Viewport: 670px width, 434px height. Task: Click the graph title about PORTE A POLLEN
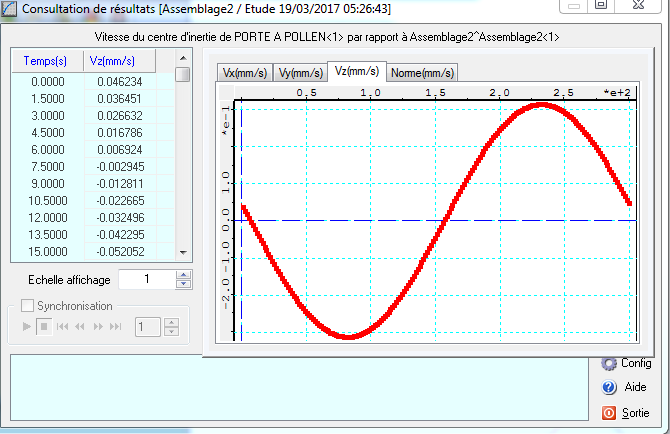pos(327,37)
